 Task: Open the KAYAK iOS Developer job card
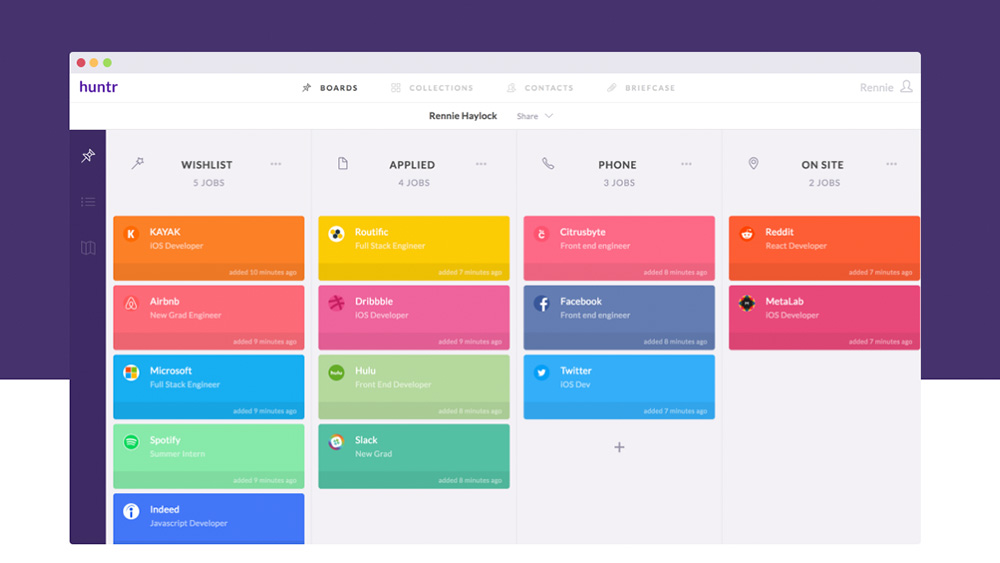pyautogui.click(x=208, y=248)
